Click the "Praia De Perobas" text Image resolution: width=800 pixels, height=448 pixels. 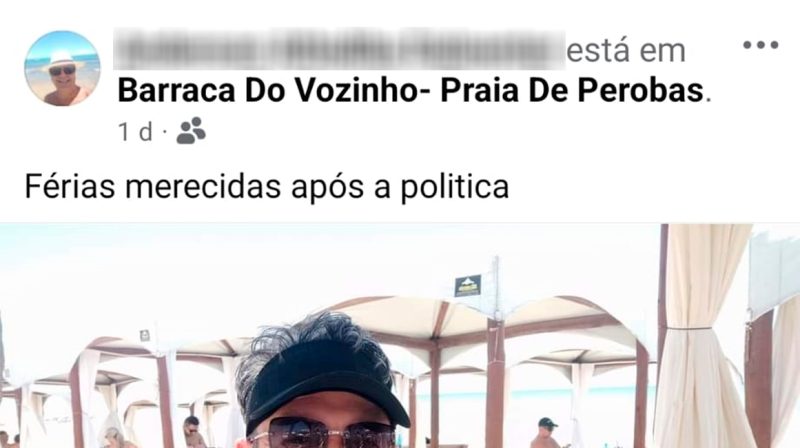pos(572,90)
